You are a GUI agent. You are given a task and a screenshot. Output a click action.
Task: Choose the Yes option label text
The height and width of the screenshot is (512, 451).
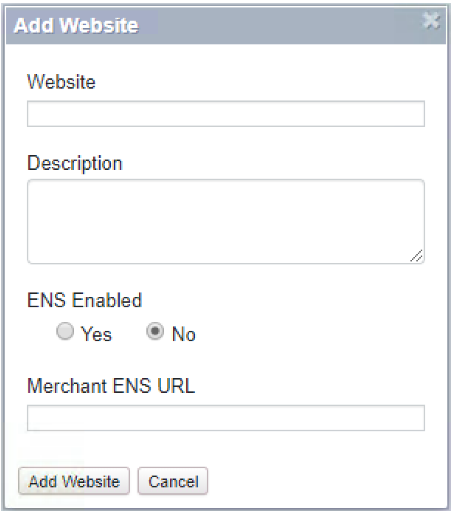pyautogui.click(x=96, y=334)
